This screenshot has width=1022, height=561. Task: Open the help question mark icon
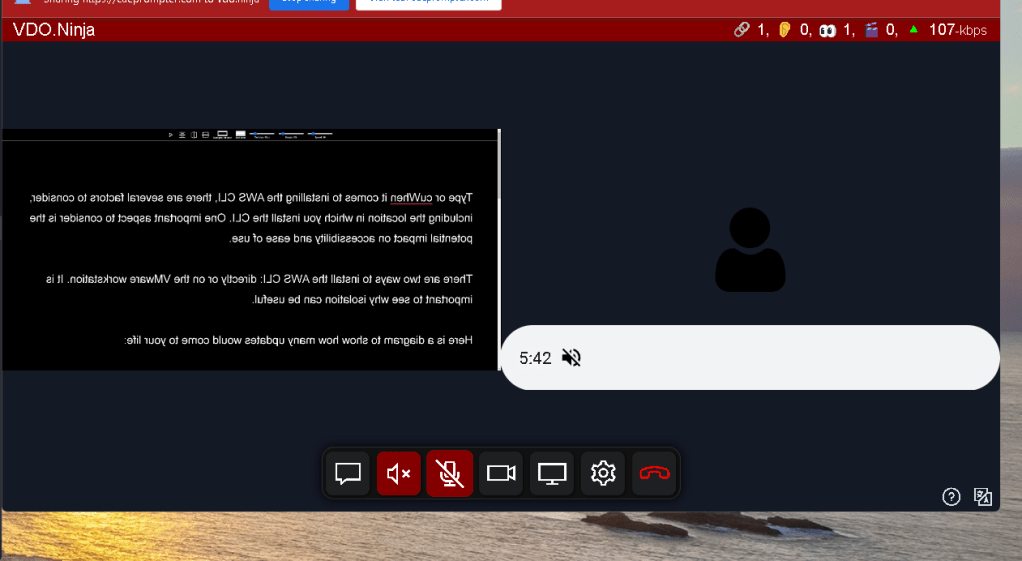tap(951, 497)
